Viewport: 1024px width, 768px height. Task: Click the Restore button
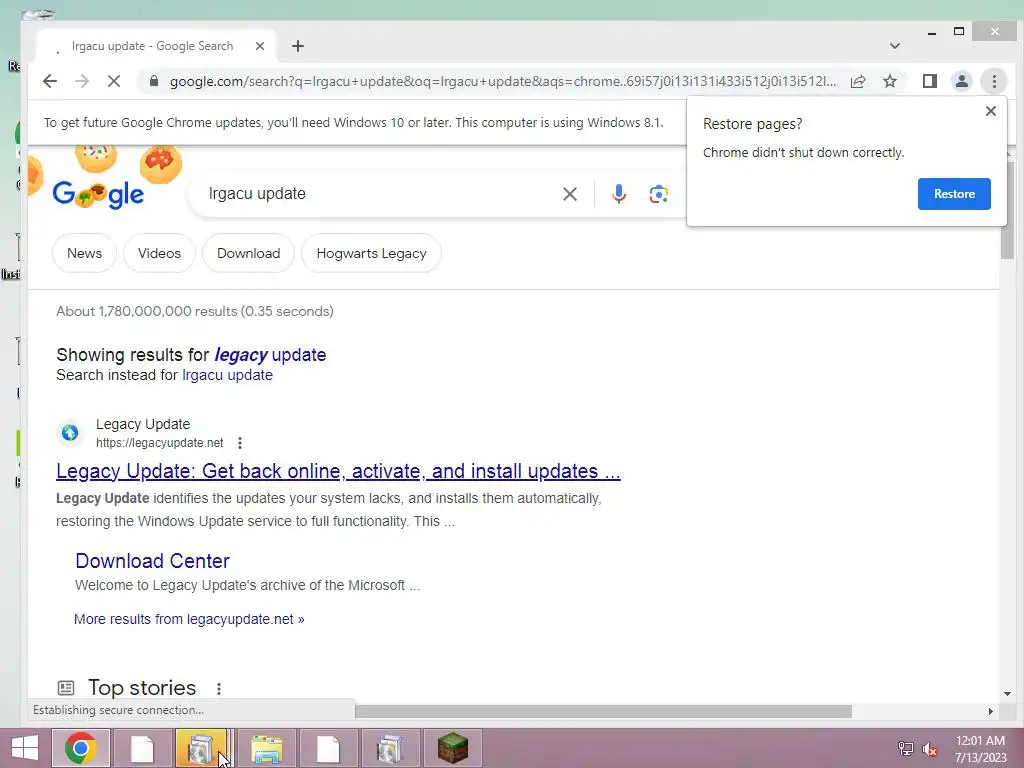pos(954,194)
